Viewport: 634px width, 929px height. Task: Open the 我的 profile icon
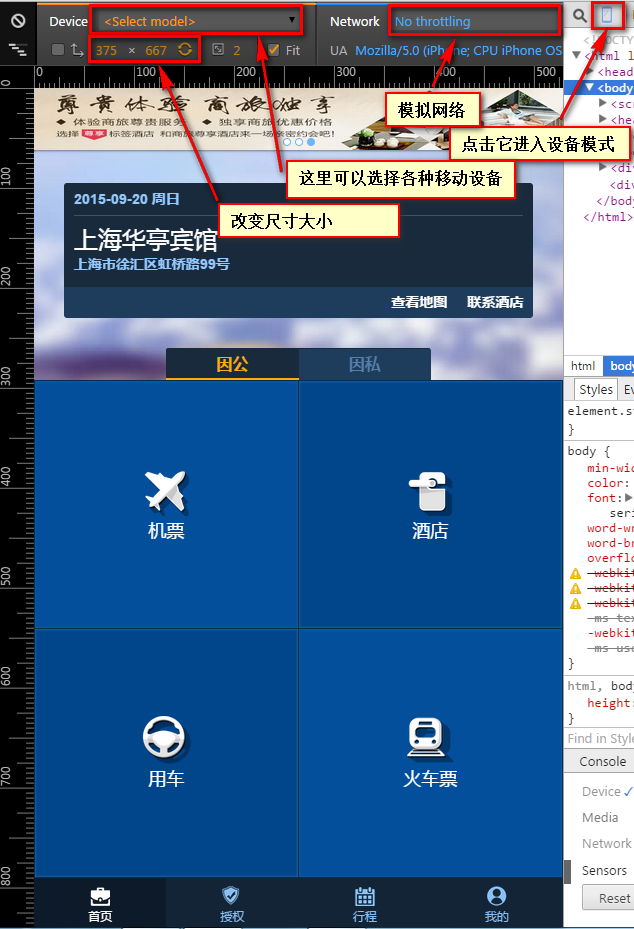click(x=497, y=896)
